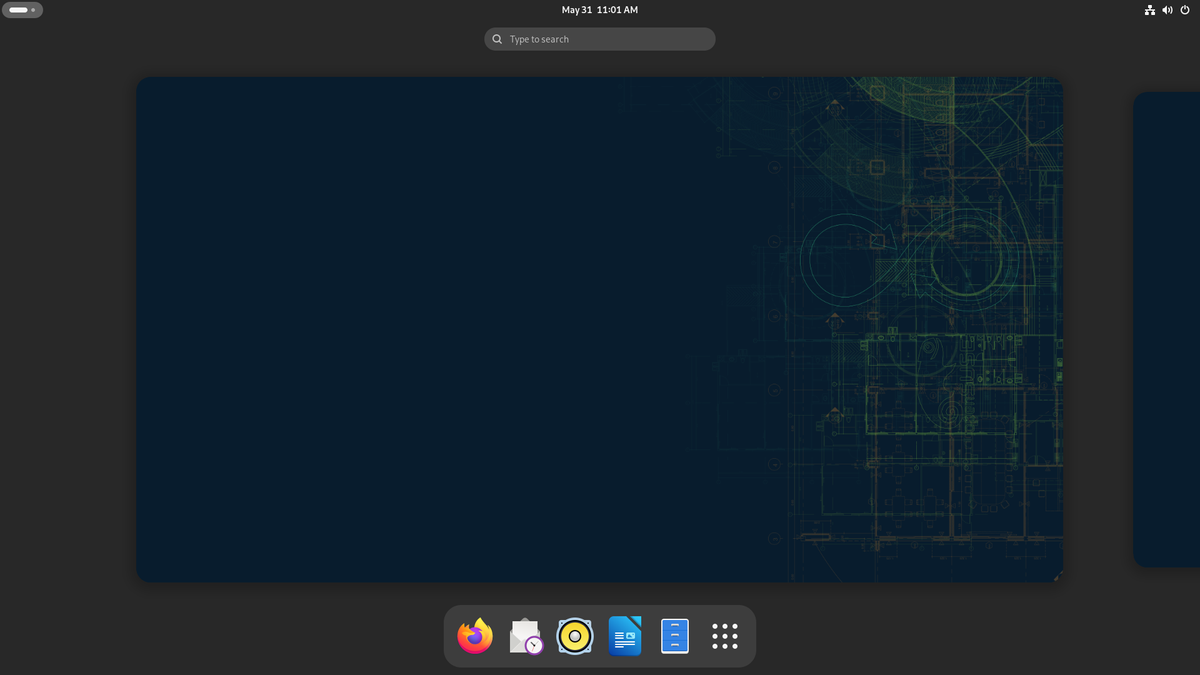Click the wired network status icon

coord(1149,10)
